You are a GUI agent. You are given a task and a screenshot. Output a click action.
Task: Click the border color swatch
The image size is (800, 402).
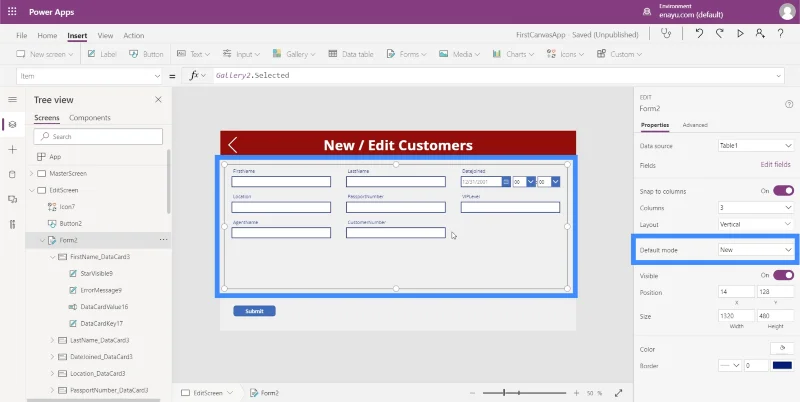click(x=782, y=366)
